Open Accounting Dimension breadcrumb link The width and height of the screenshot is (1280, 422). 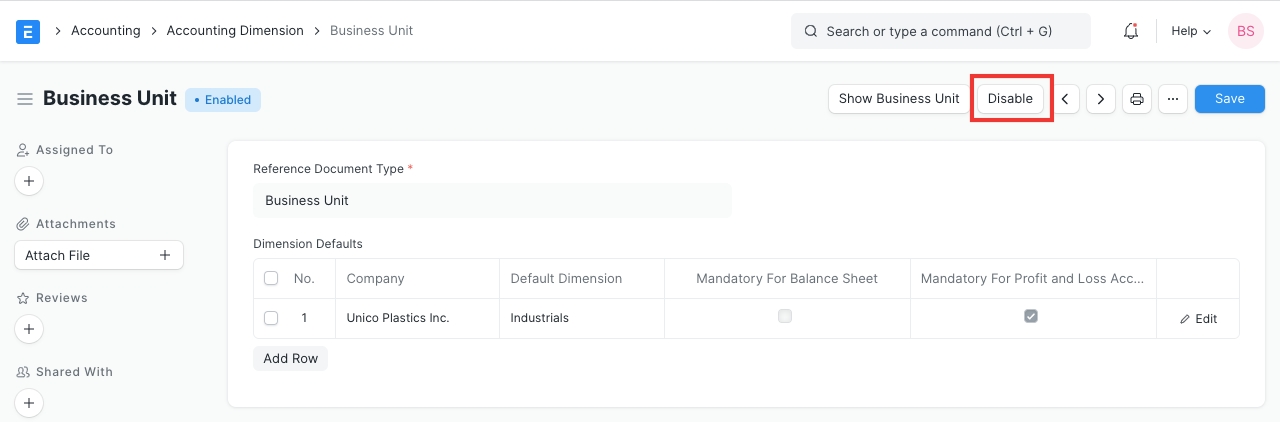[235, 31]
